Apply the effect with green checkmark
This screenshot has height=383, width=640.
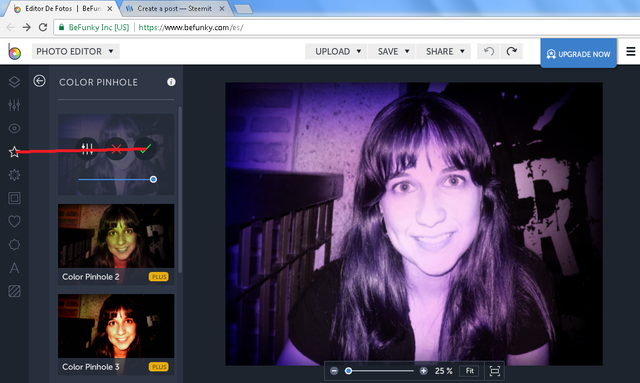(145, 149)
